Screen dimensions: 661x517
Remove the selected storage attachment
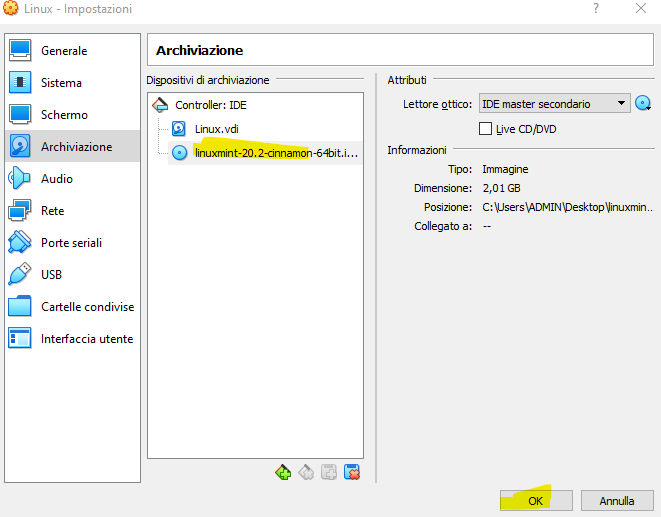pos(352,472)
